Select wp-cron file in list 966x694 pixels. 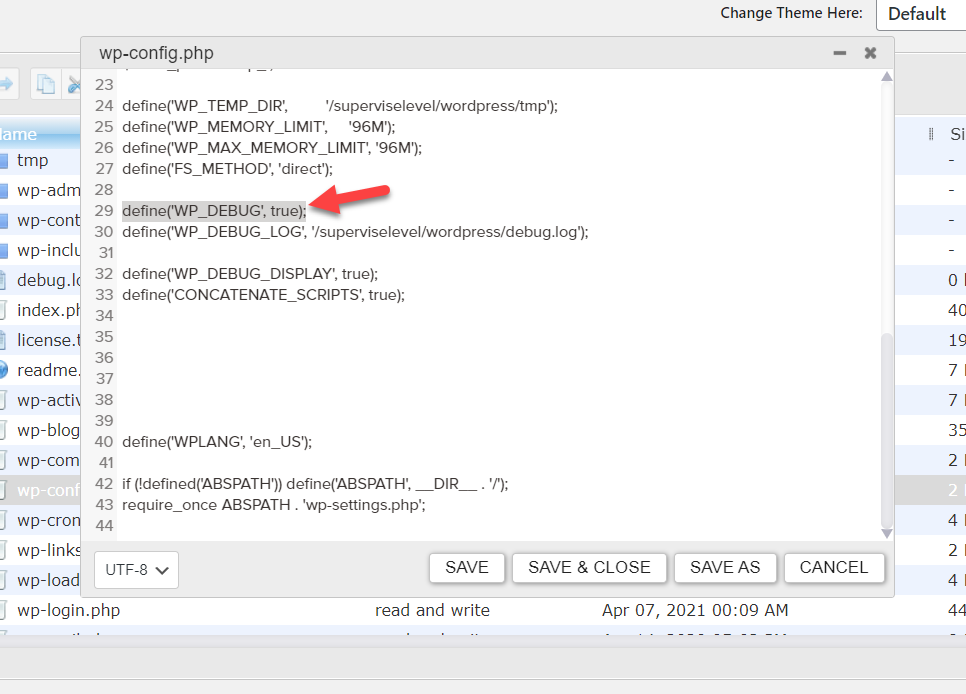(x=40, y=520)
